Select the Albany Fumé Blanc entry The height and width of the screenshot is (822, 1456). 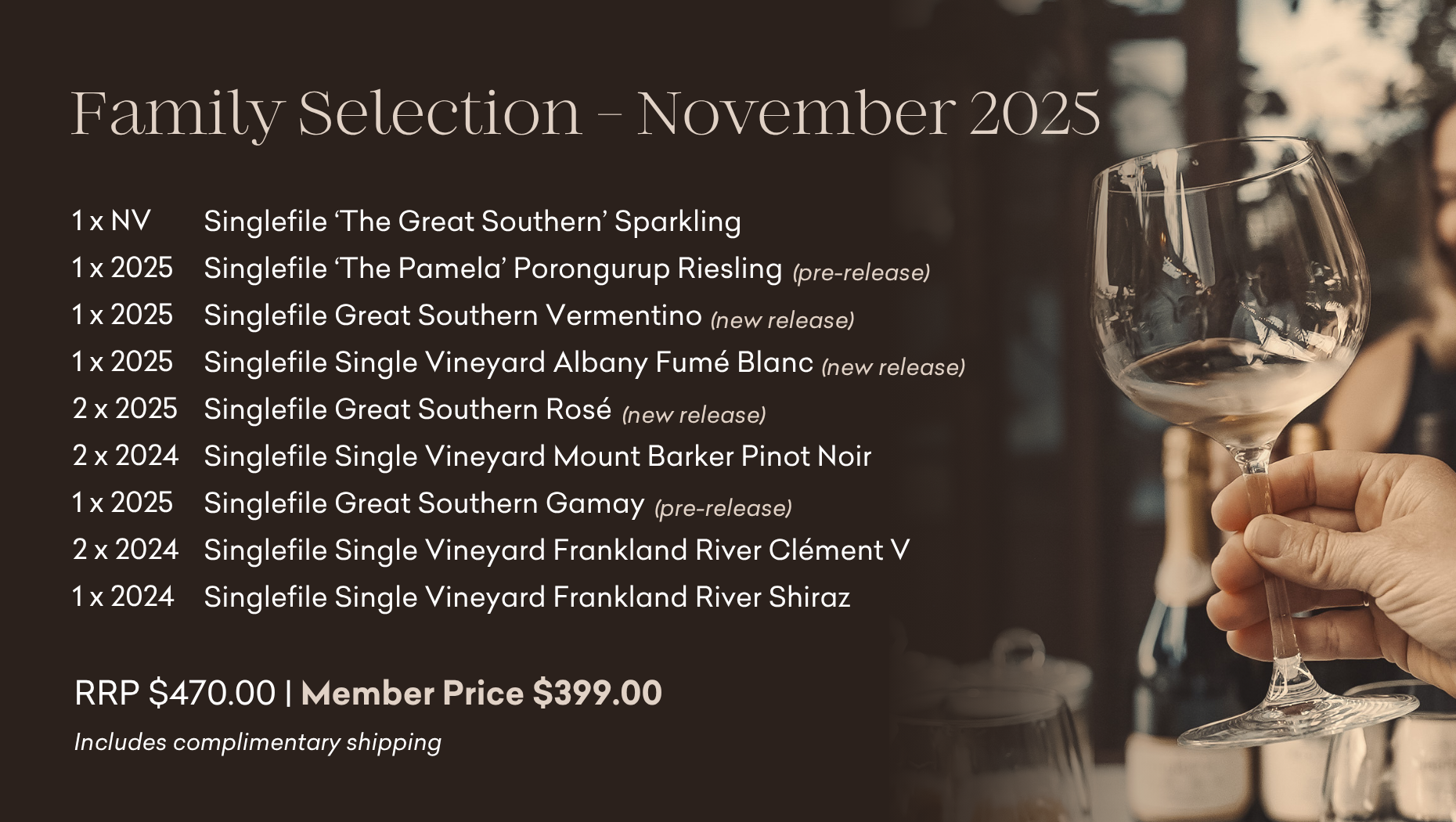coord(508,362)
